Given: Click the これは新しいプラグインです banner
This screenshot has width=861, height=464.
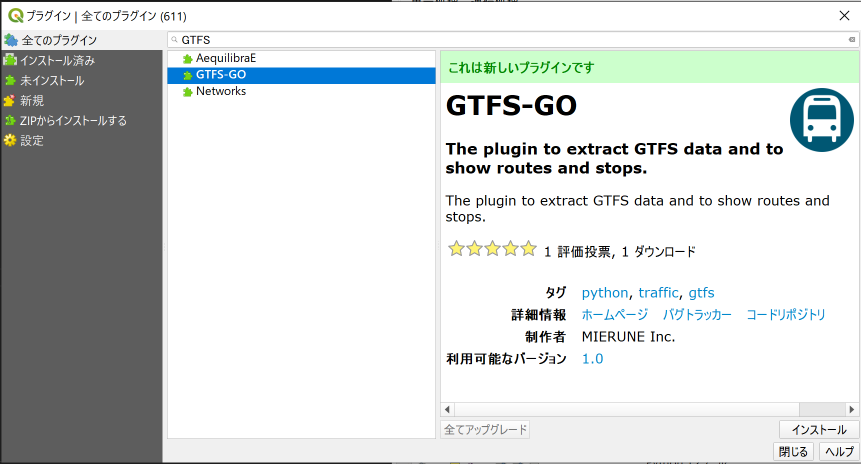Looking at the screenshot, I should pos(650,68).
